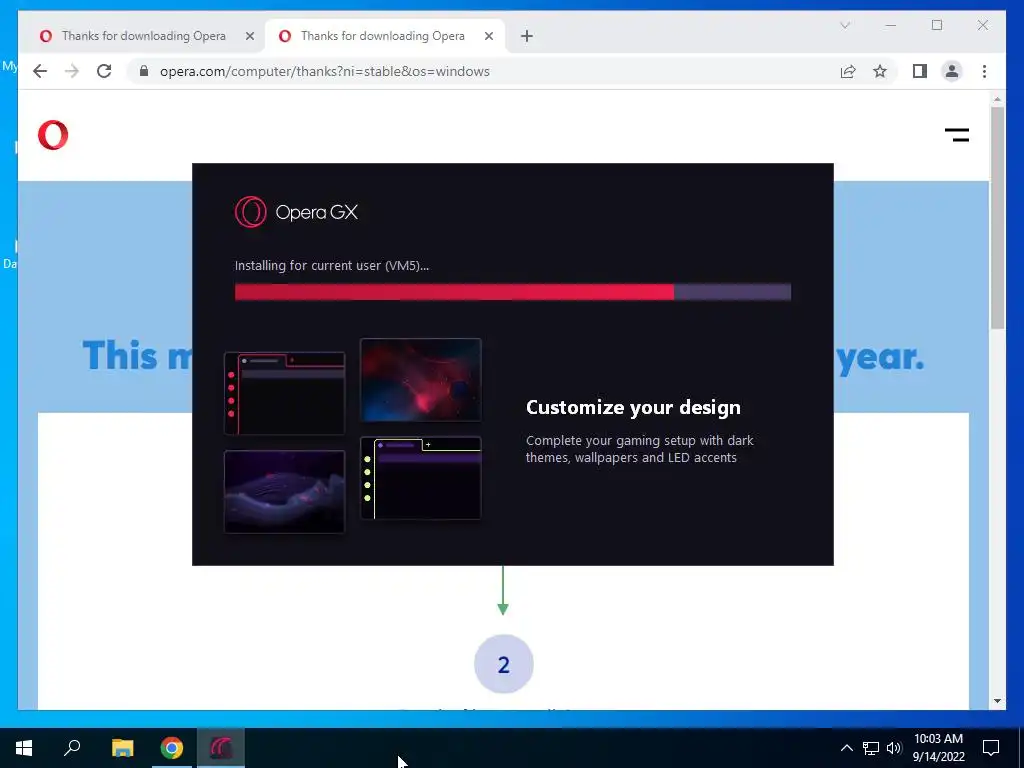The width and height of the screenshot is (1024, 768).
Task: Click the address bar URL
Action: [325, 71]
